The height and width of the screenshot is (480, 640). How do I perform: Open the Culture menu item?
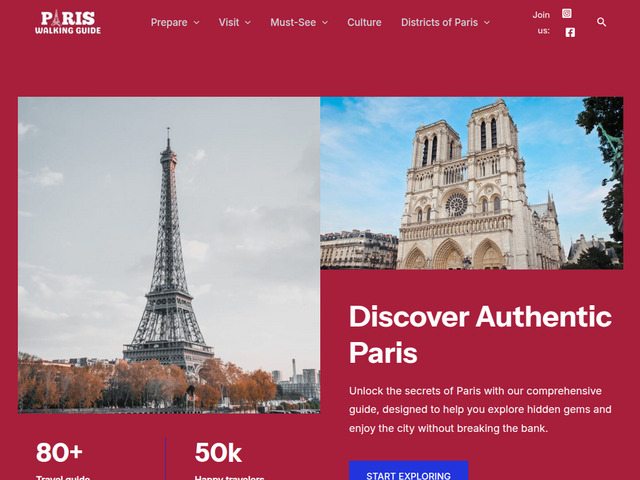(364, 22)
